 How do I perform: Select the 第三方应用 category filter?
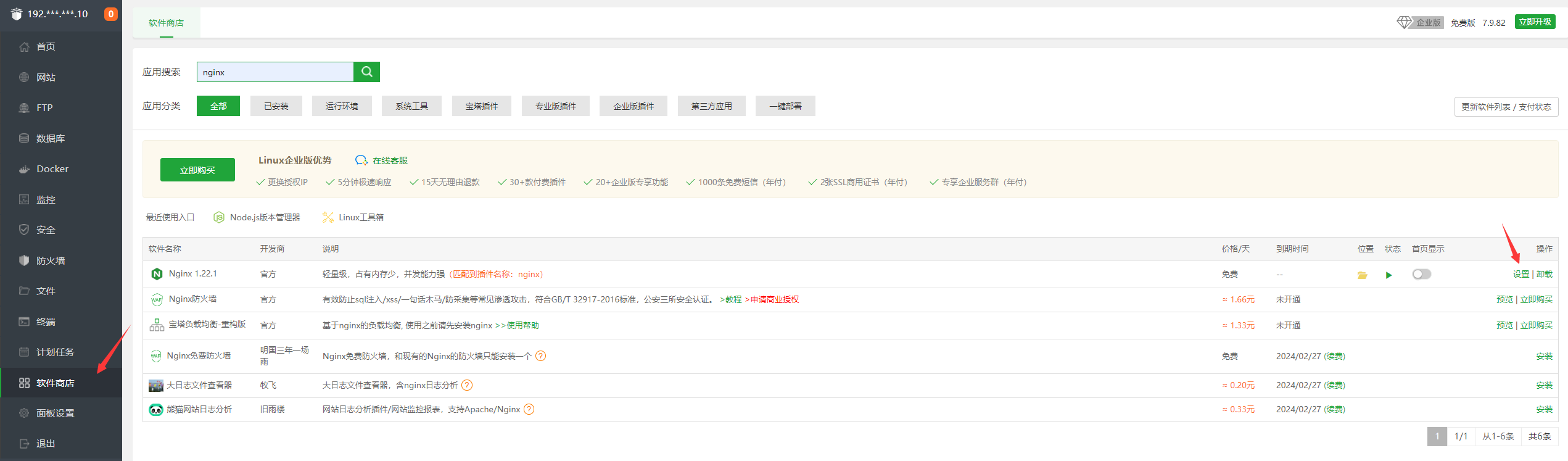tap(712, 106)
